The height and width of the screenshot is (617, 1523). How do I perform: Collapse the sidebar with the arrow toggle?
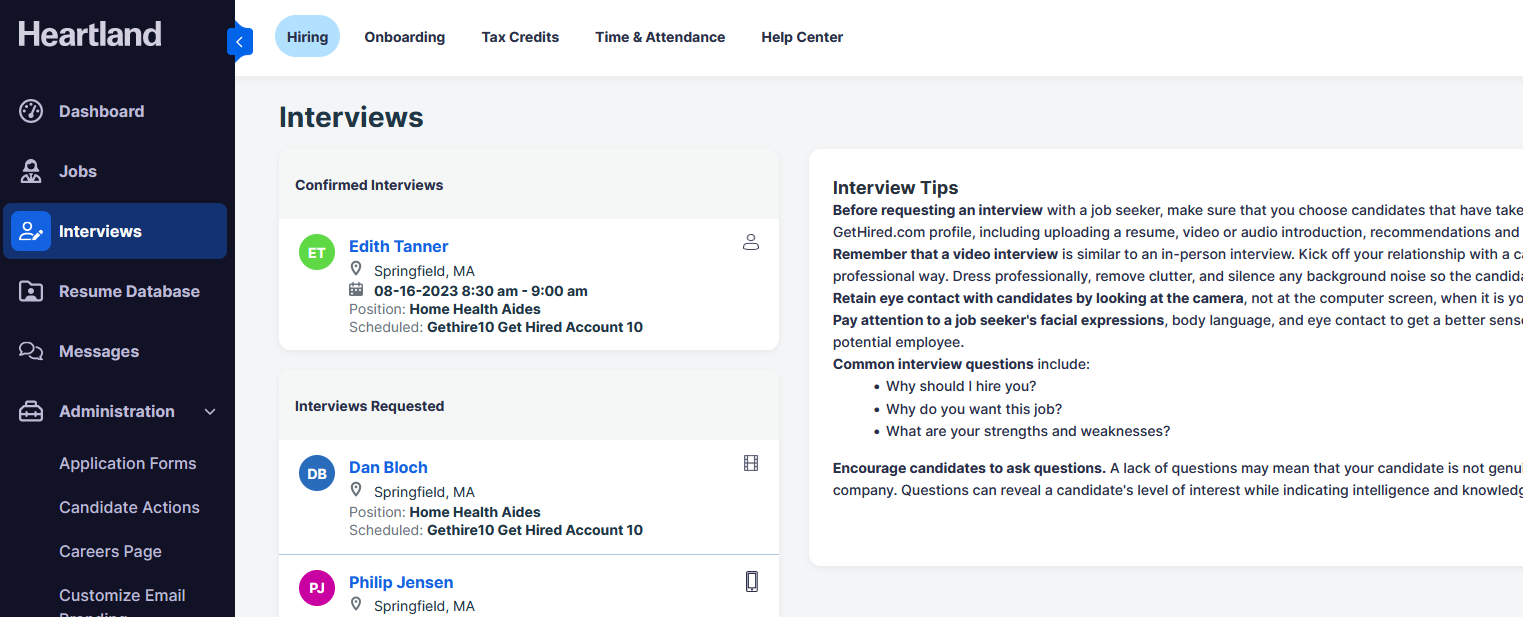click(x=240, y=41)
